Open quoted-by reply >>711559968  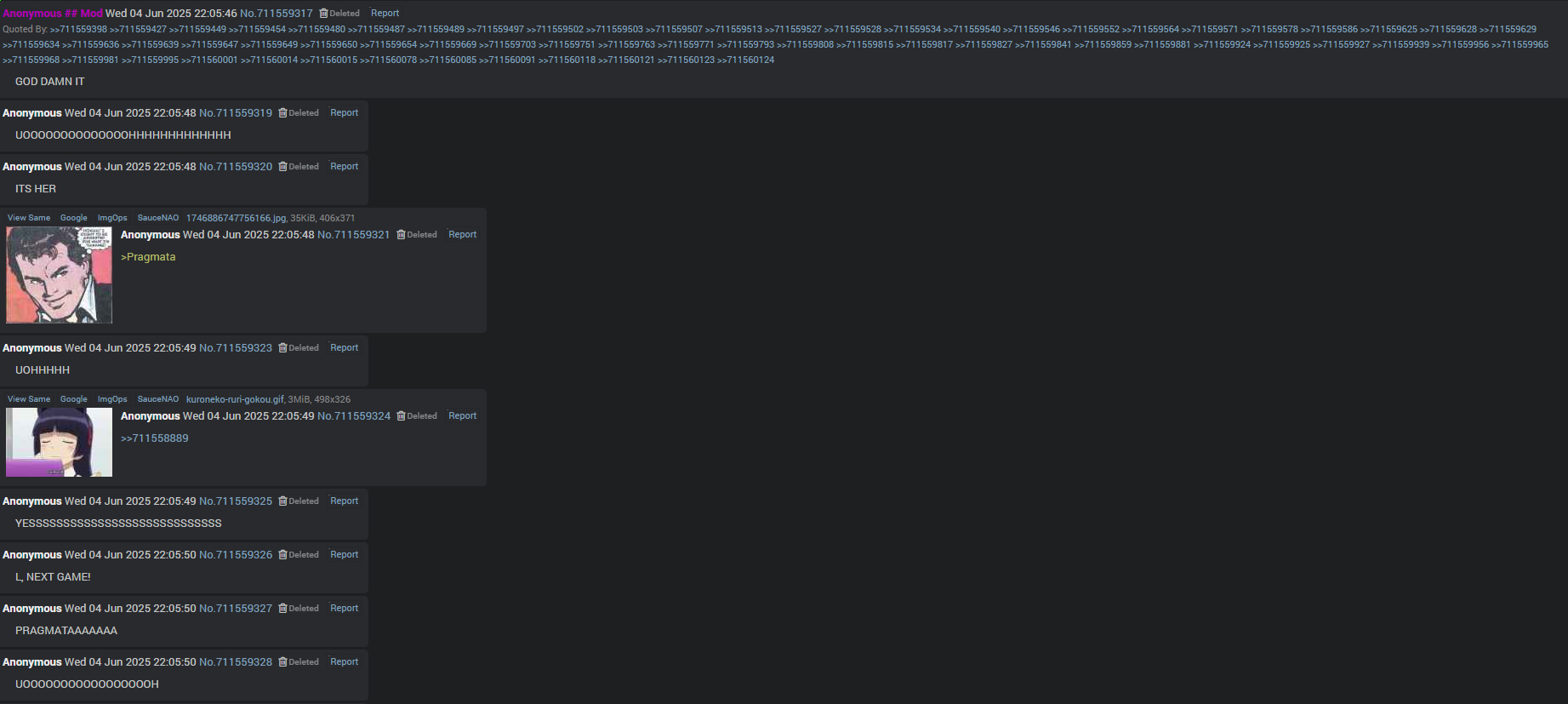coord(31,60)
